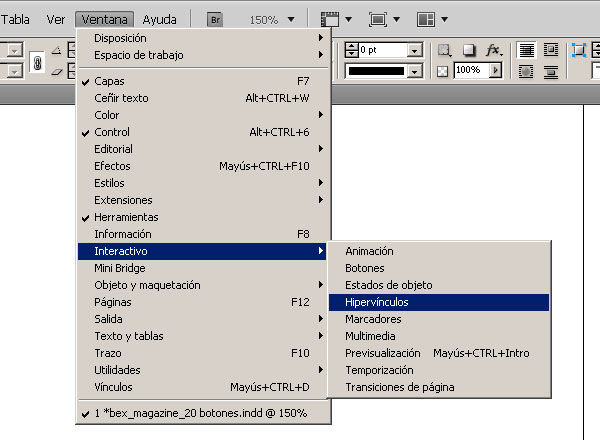Expand the screen mode dropdown arrow

(396, 19)
